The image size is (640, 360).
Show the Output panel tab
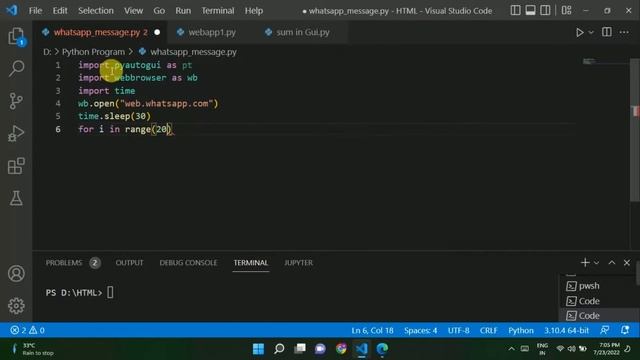click(x=129, y=263)
